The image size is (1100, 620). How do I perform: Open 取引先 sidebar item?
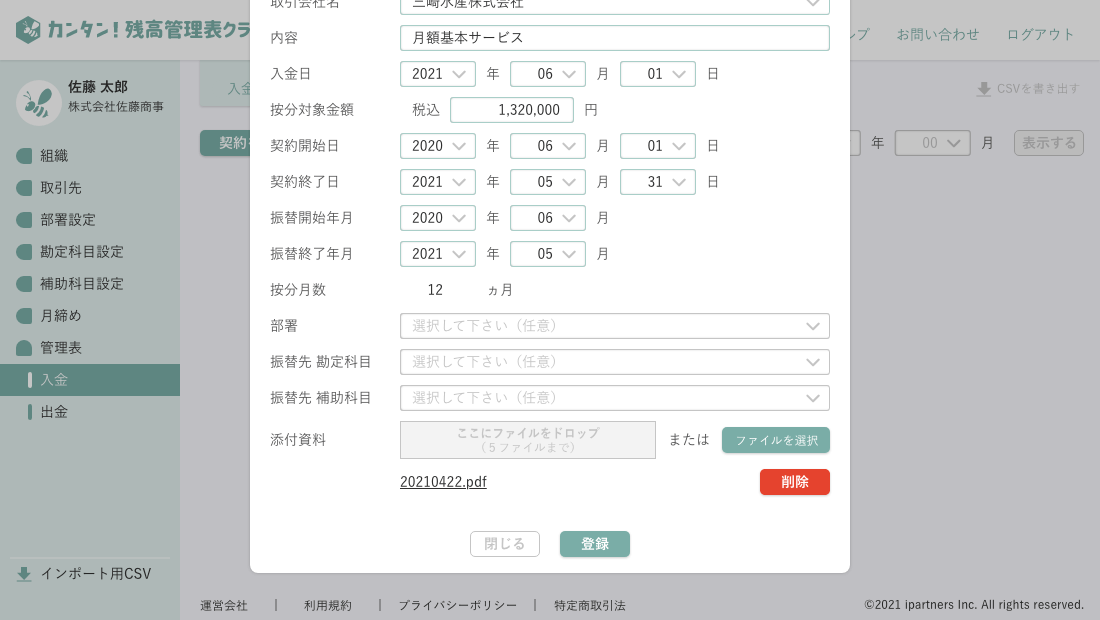click(x=60, y=188)
